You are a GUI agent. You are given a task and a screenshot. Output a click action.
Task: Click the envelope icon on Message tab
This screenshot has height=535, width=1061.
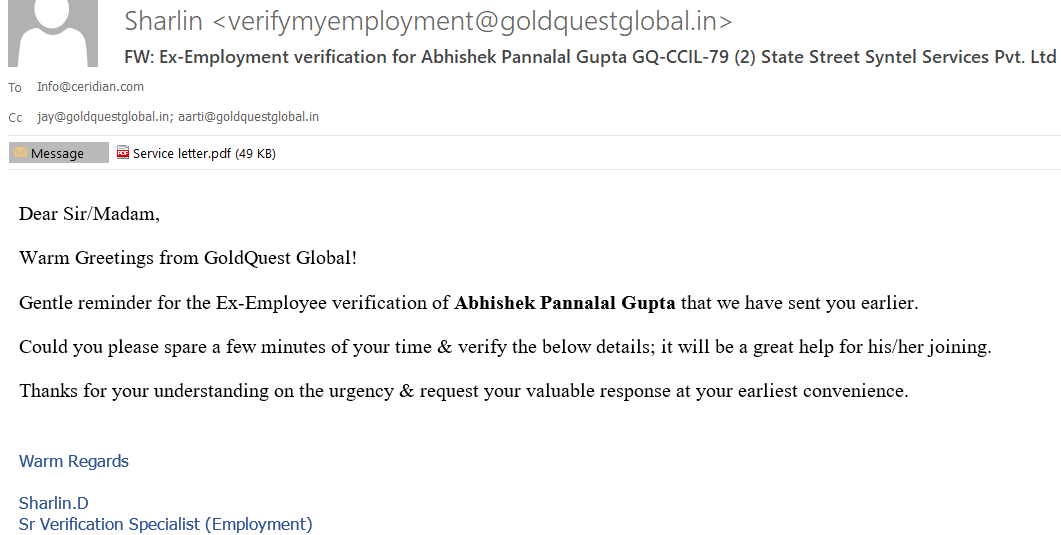pyautogui.click(x=20, y=153)
